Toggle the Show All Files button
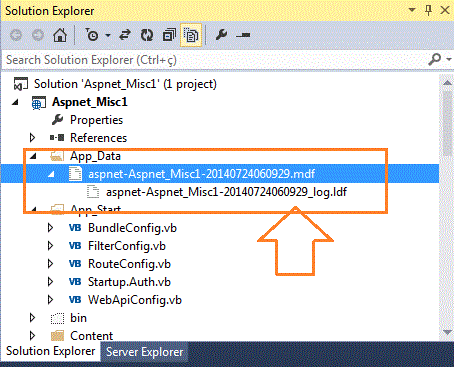 (191, 35)
